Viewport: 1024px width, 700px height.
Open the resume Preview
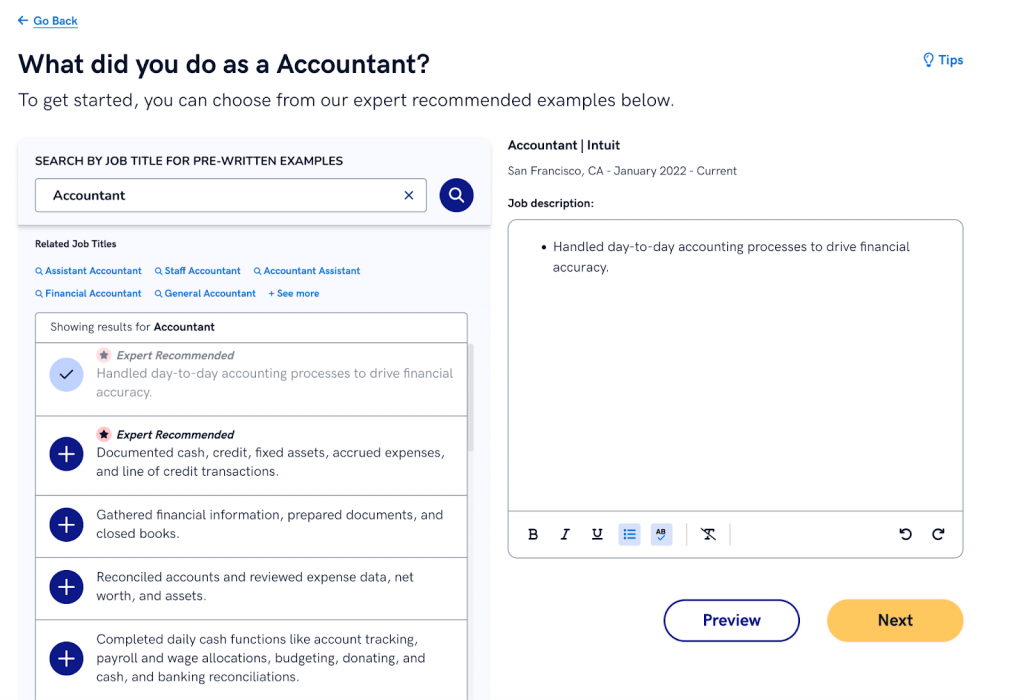click(731, 620)
